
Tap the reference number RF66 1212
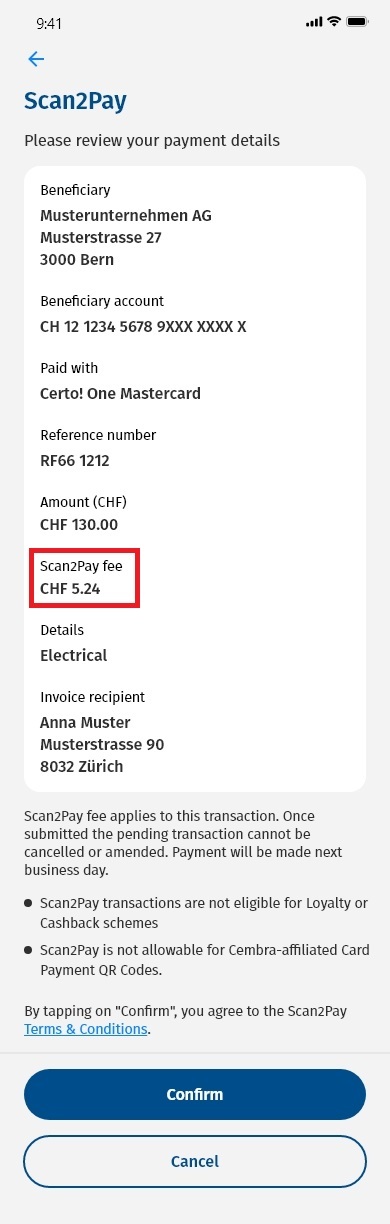75,461
